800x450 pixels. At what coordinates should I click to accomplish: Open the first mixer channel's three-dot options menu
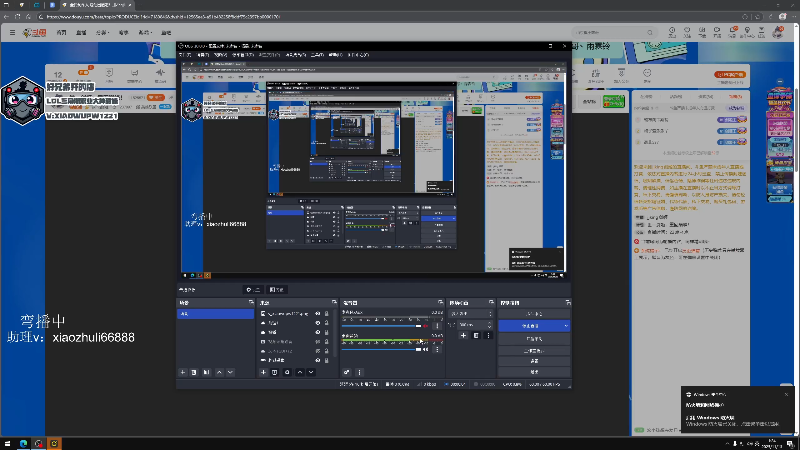[437, 325]
